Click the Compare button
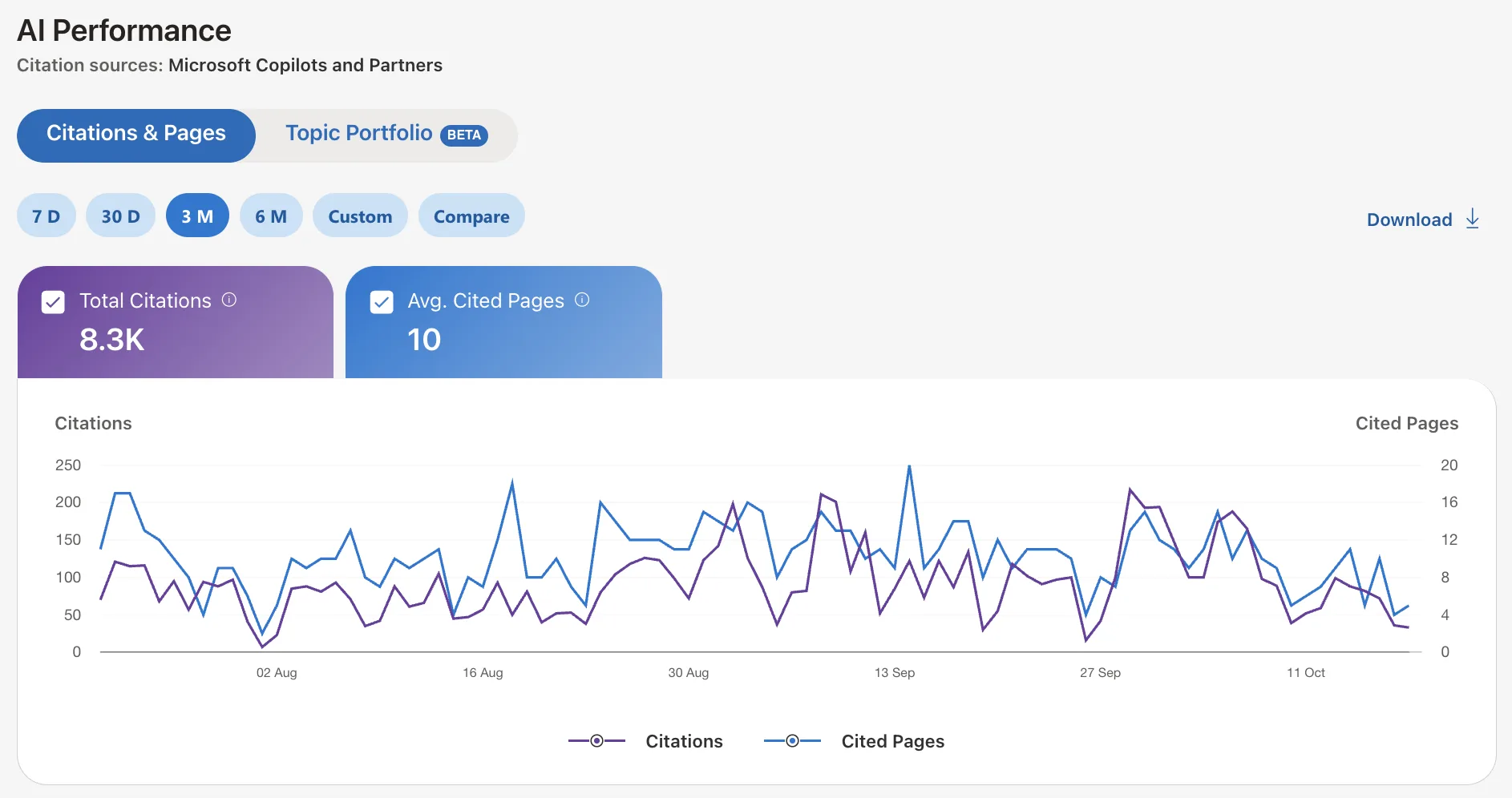This screenshot has height=798, width=1512. [471, 216]
